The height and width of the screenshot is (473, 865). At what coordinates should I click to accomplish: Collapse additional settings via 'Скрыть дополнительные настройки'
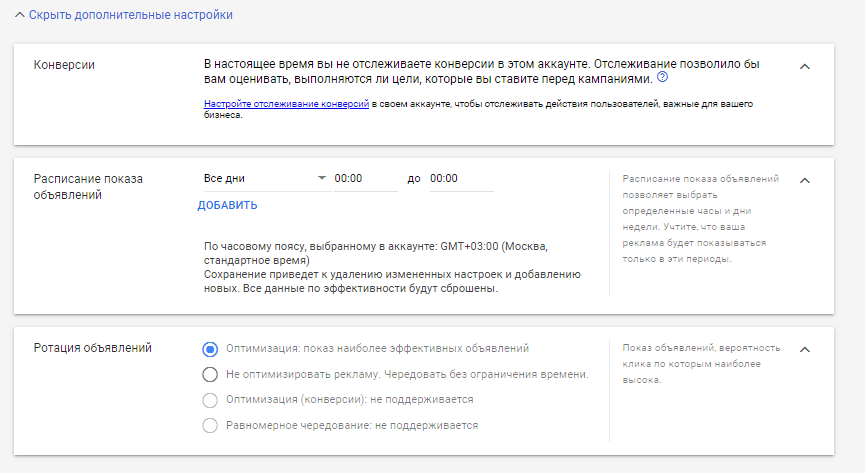point(124,15)
